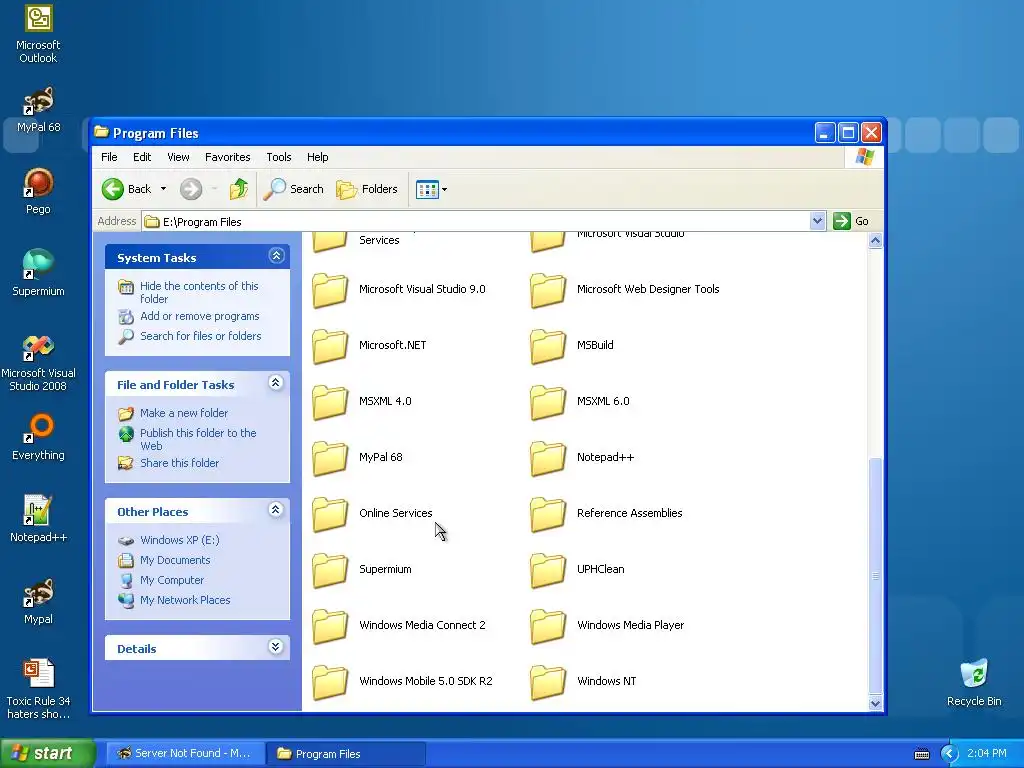This screenshot has height=768, width=1024.
Task: Open the Search toolbar button
Action: 294,189
